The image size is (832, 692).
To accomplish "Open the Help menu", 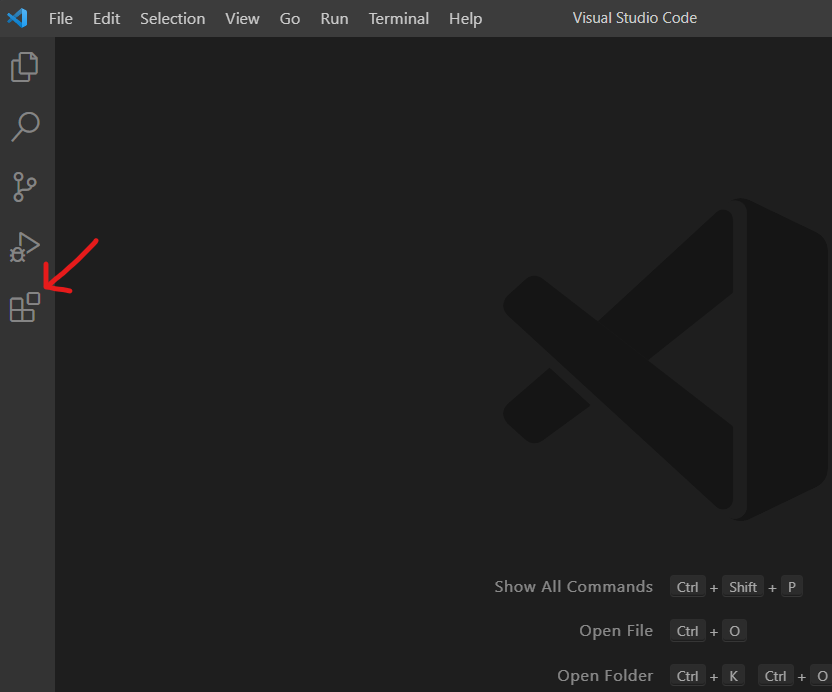I will [465, 18].
